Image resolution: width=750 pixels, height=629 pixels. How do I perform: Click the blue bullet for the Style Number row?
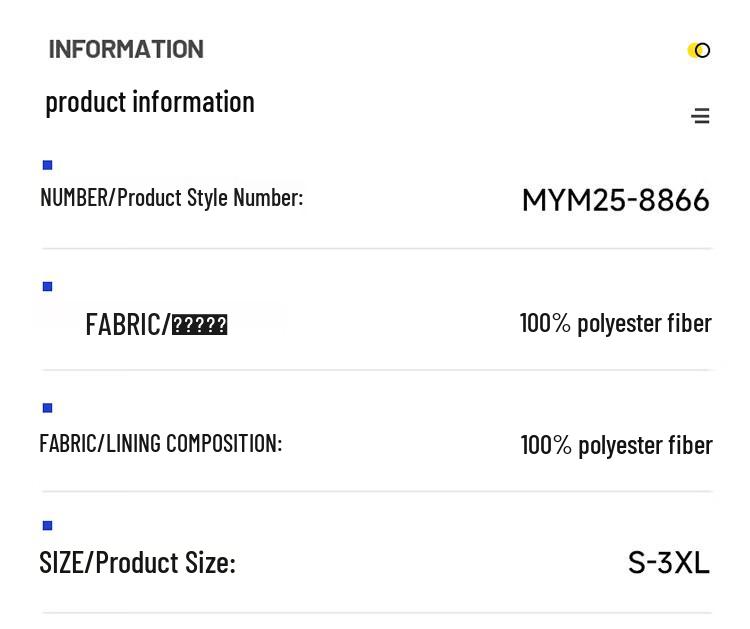(x=47, y=165)
